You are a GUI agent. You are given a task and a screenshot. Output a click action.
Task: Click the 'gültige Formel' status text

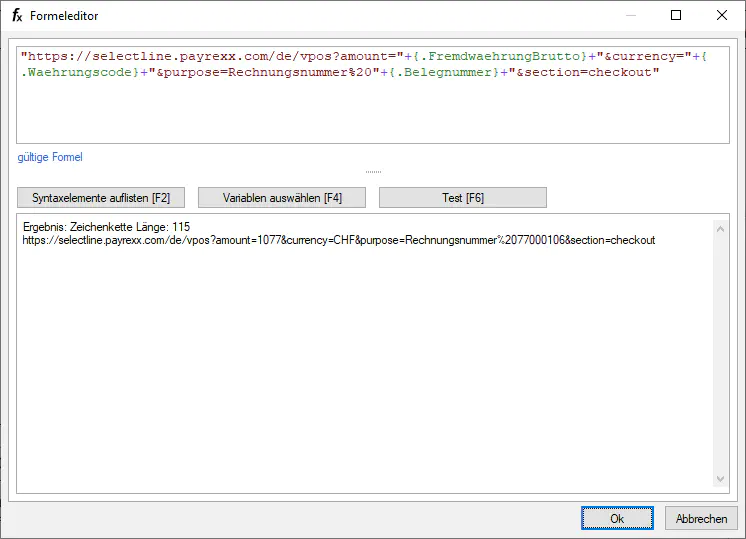coord(50,157)
